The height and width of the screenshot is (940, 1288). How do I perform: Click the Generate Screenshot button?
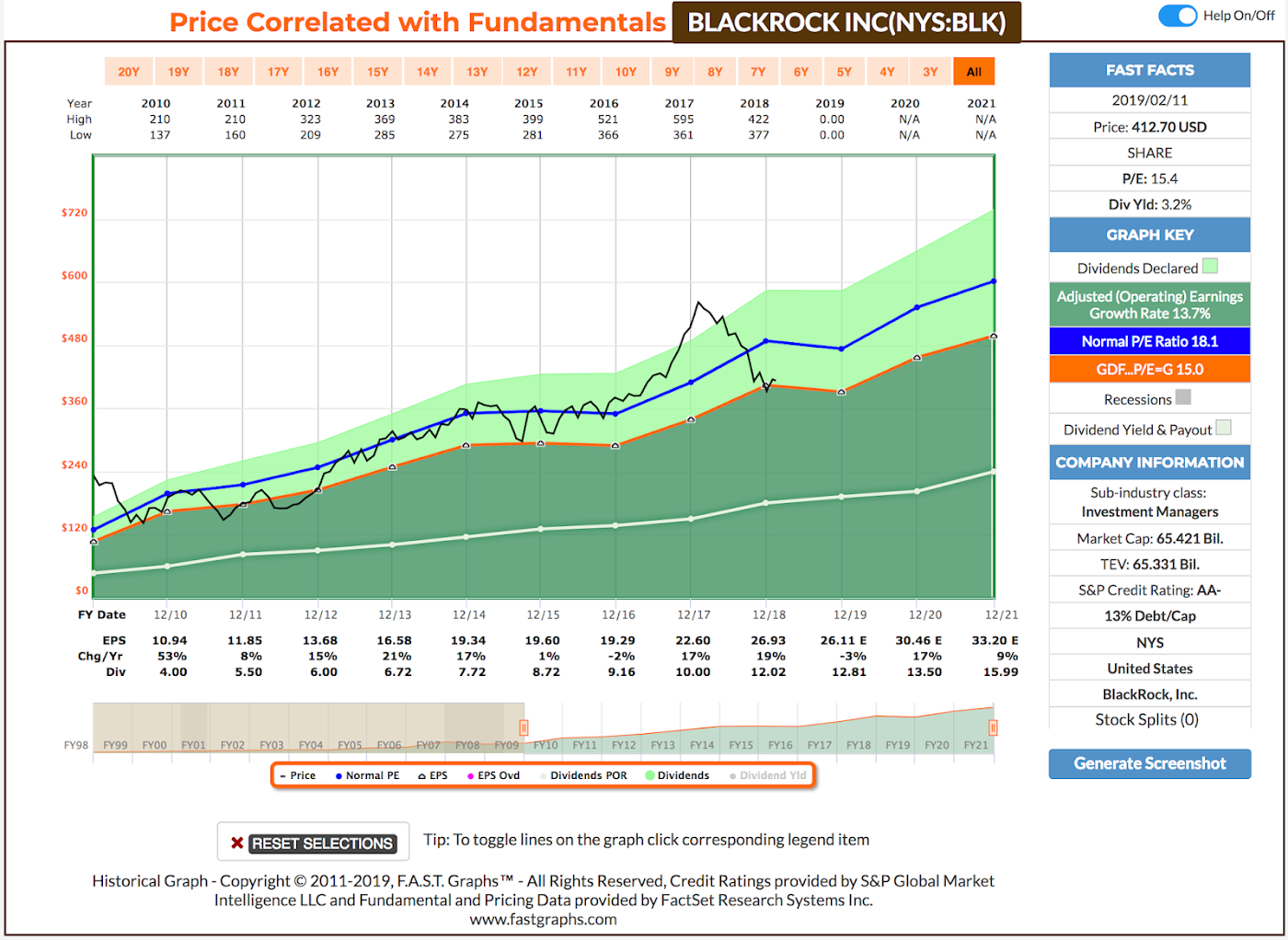[1150, 763]
